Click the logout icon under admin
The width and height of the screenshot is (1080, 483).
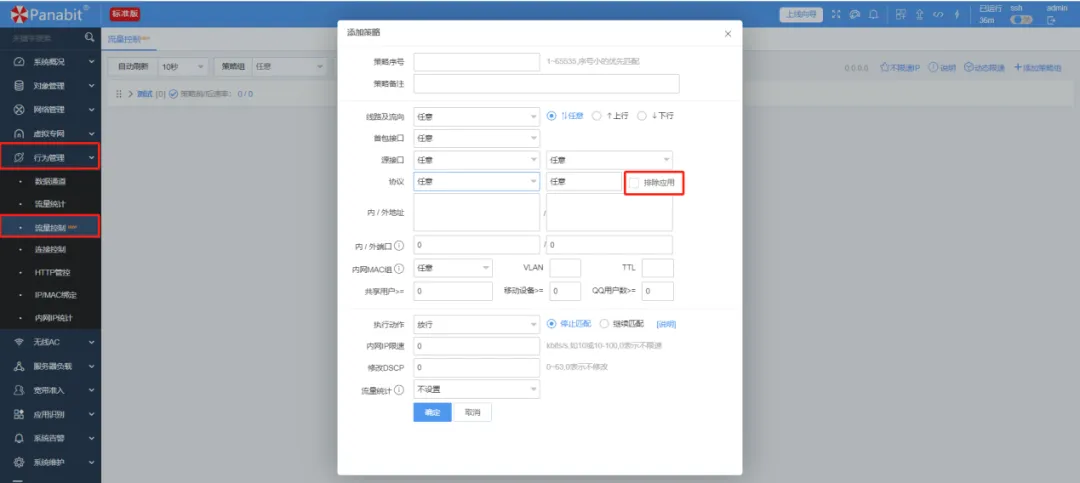click(1051, 20)
